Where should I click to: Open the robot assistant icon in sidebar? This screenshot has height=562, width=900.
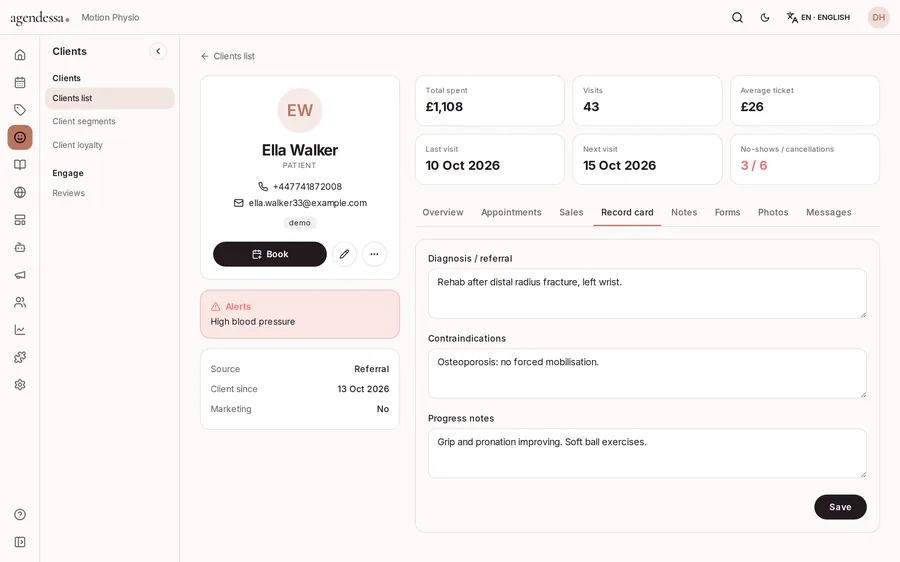(20, 247)
